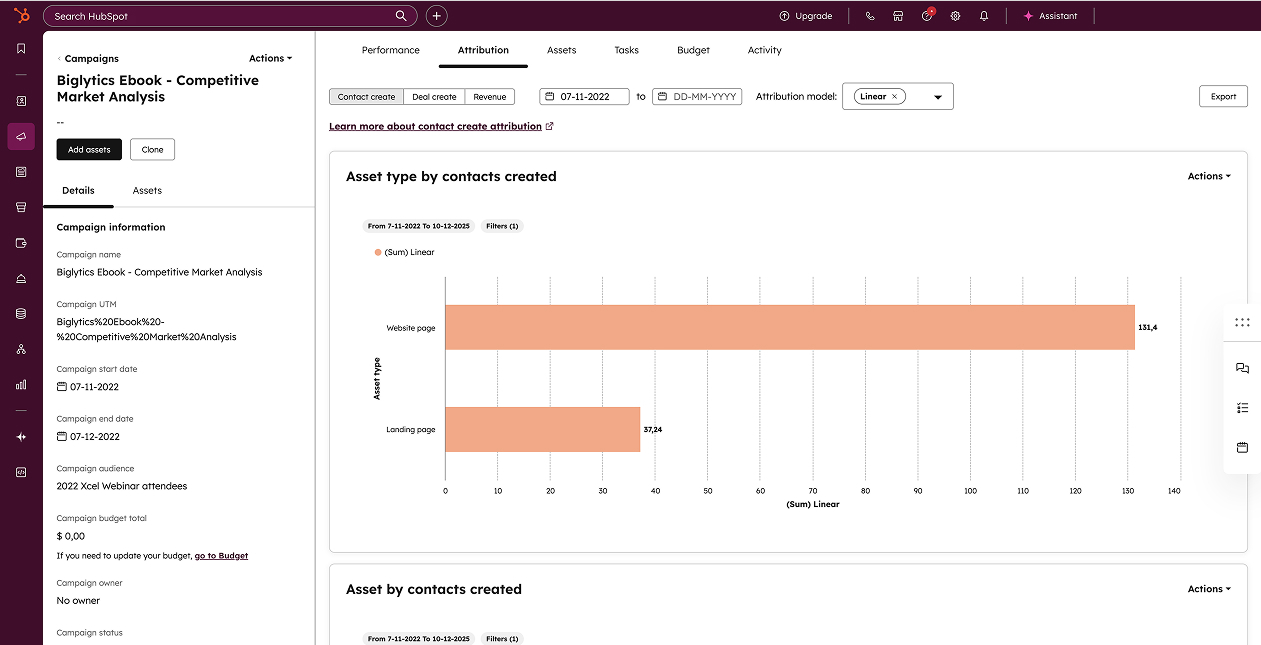Open the Marketing megaphone icon in the sidebar
1261x645 pixels.
[x=21, y=136]
